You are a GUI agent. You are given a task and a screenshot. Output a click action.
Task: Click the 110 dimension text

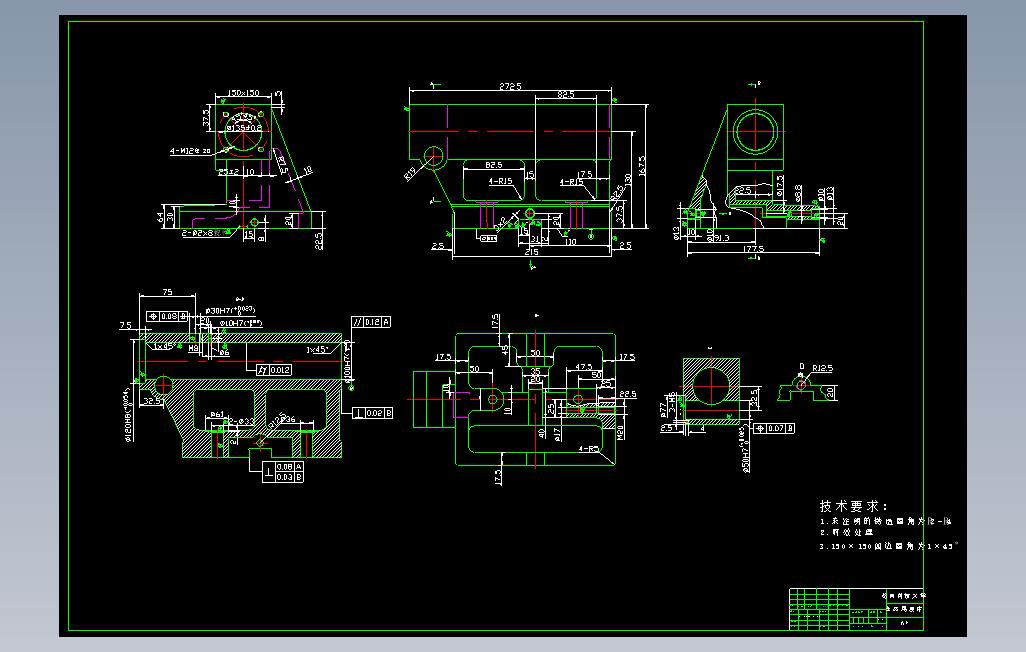(571, 242)
